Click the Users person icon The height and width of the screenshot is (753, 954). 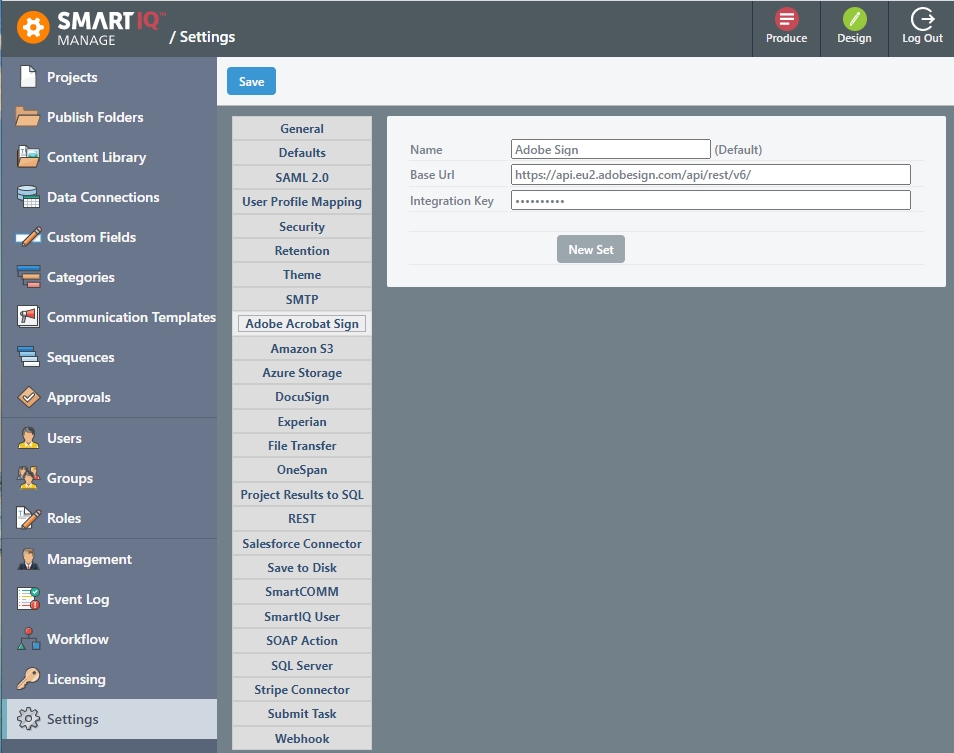click(x=28, y=438)
